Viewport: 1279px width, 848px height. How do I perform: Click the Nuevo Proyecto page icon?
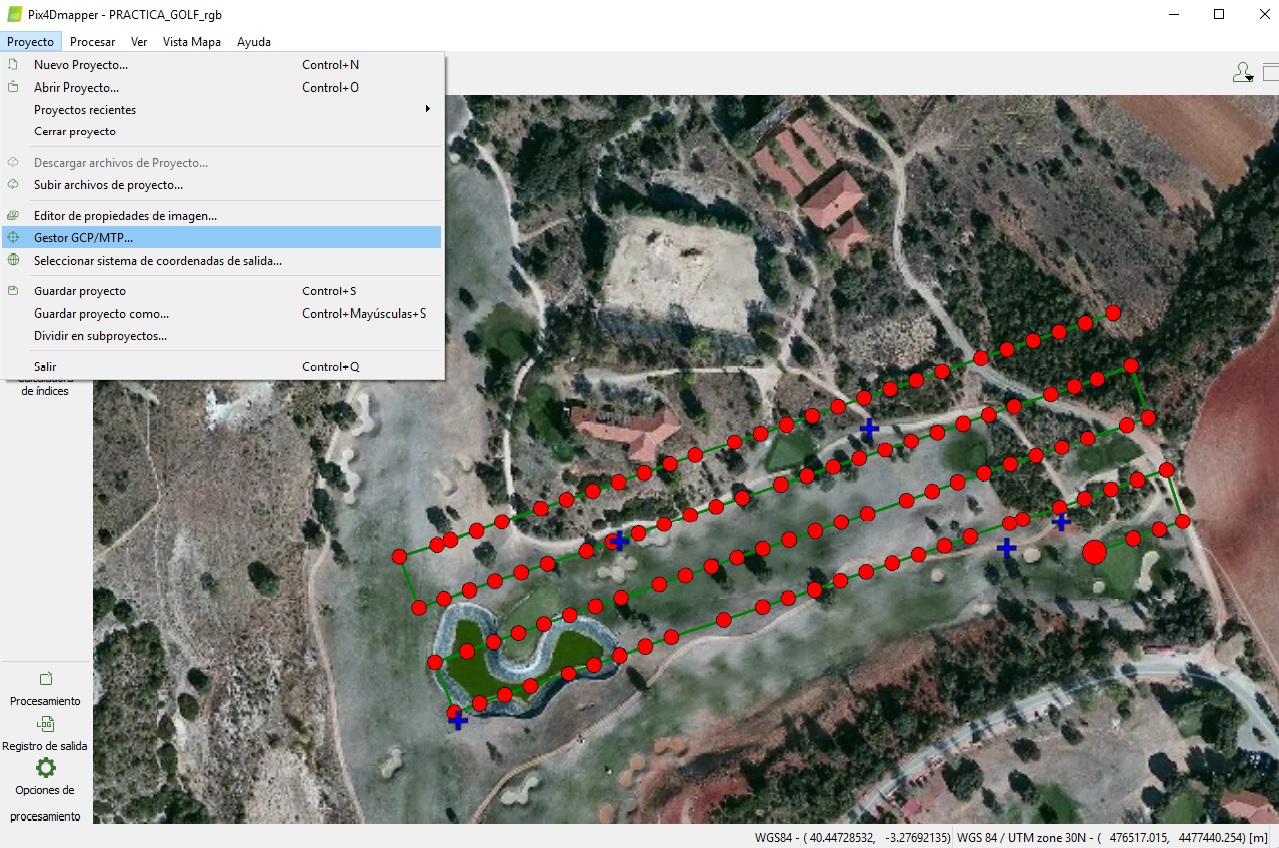pyautogui.click(x=13, y=64)
